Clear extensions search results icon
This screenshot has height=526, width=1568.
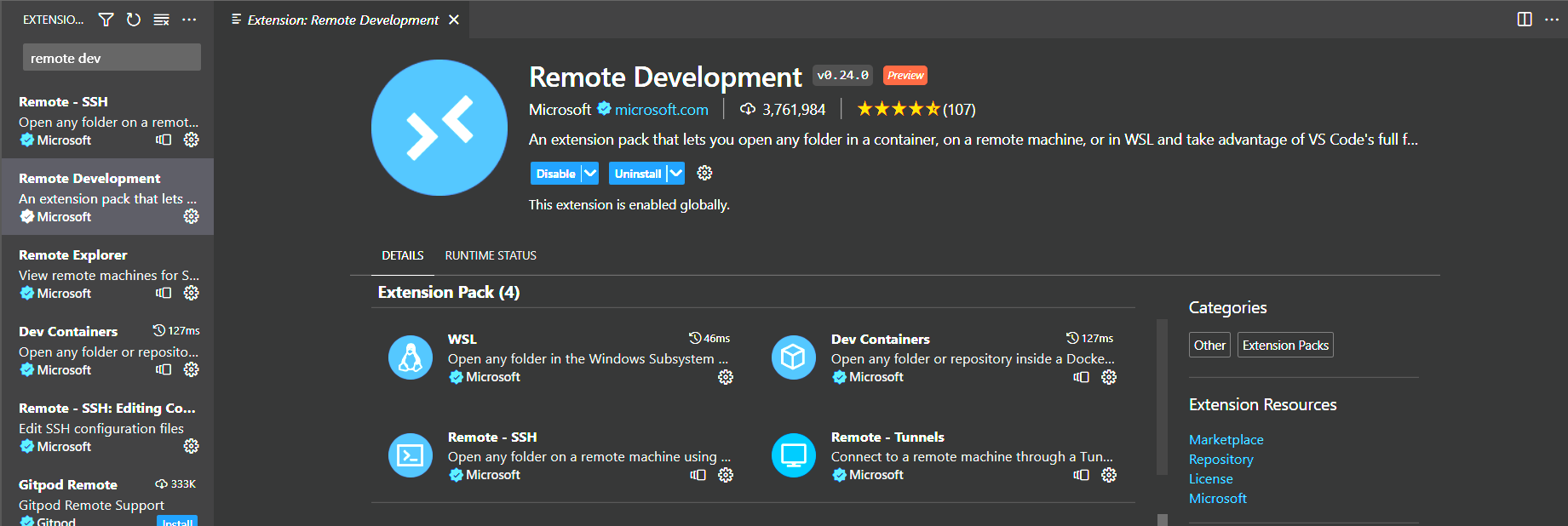point(161,20)
